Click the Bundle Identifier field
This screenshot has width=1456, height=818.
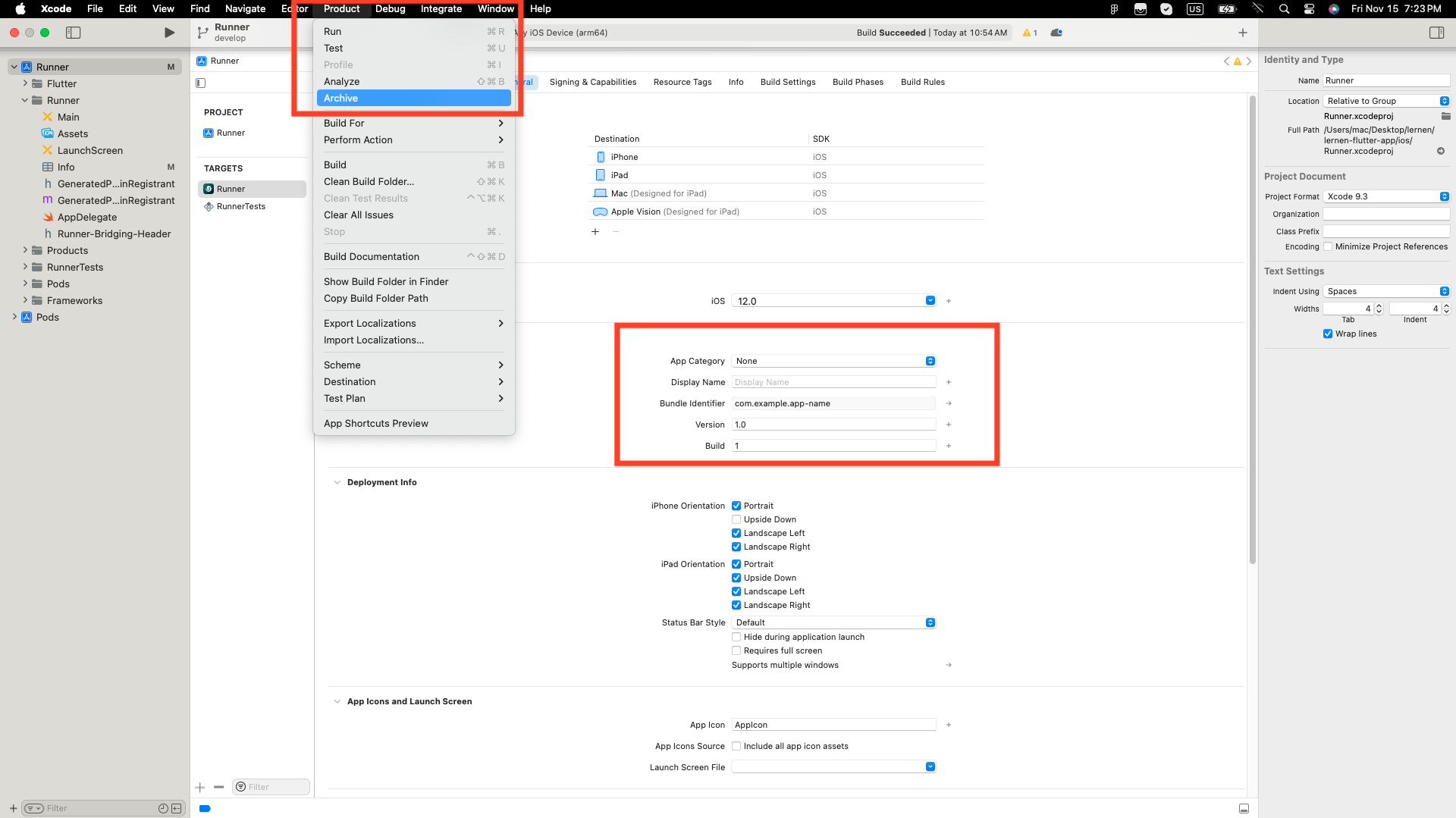834,403
